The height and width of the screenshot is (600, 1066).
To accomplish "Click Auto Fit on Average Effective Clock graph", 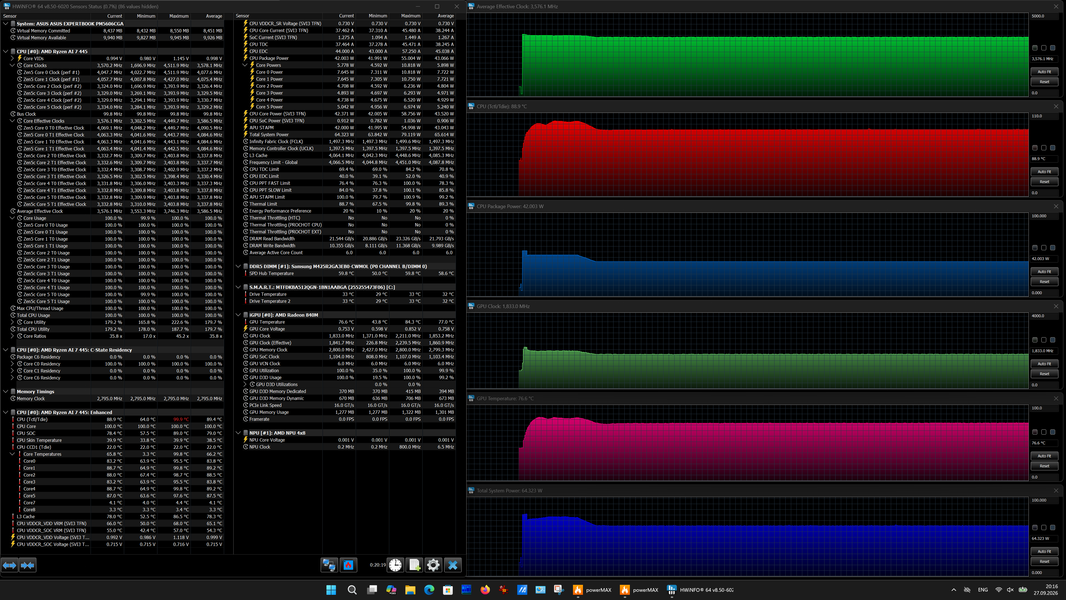I will pos(1044,71).
